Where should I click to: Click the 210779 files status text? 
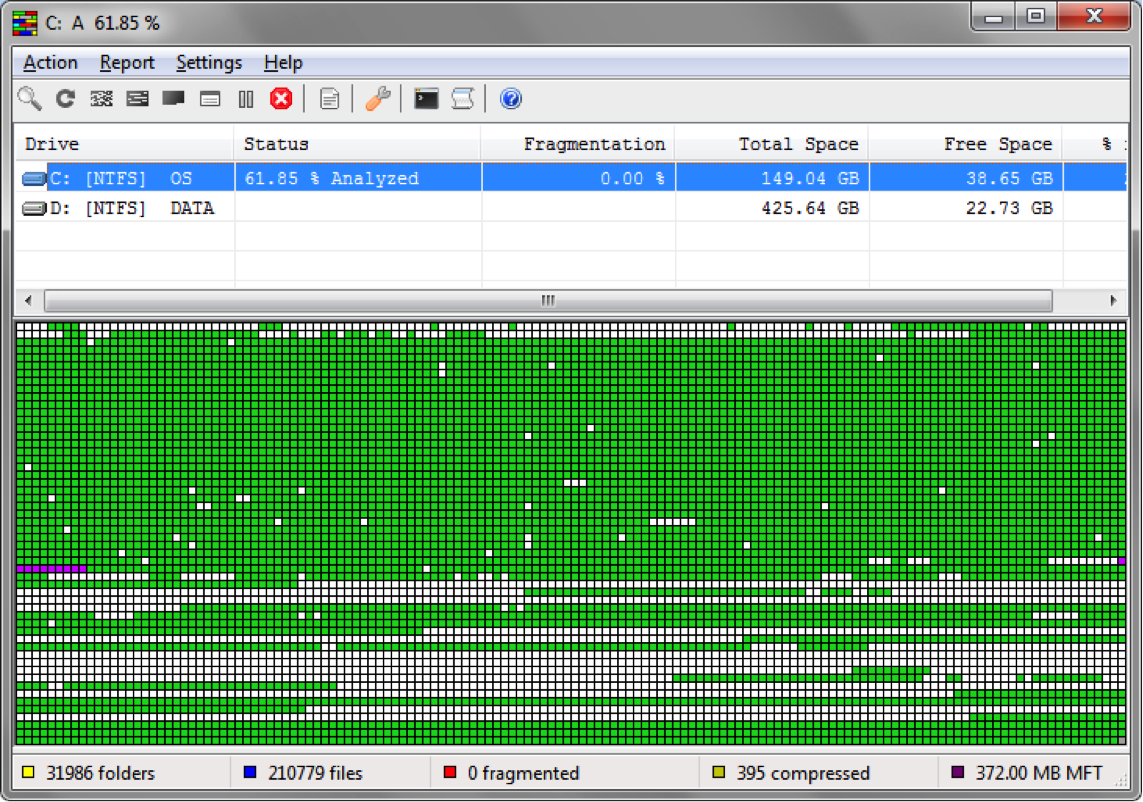(315, 773)
